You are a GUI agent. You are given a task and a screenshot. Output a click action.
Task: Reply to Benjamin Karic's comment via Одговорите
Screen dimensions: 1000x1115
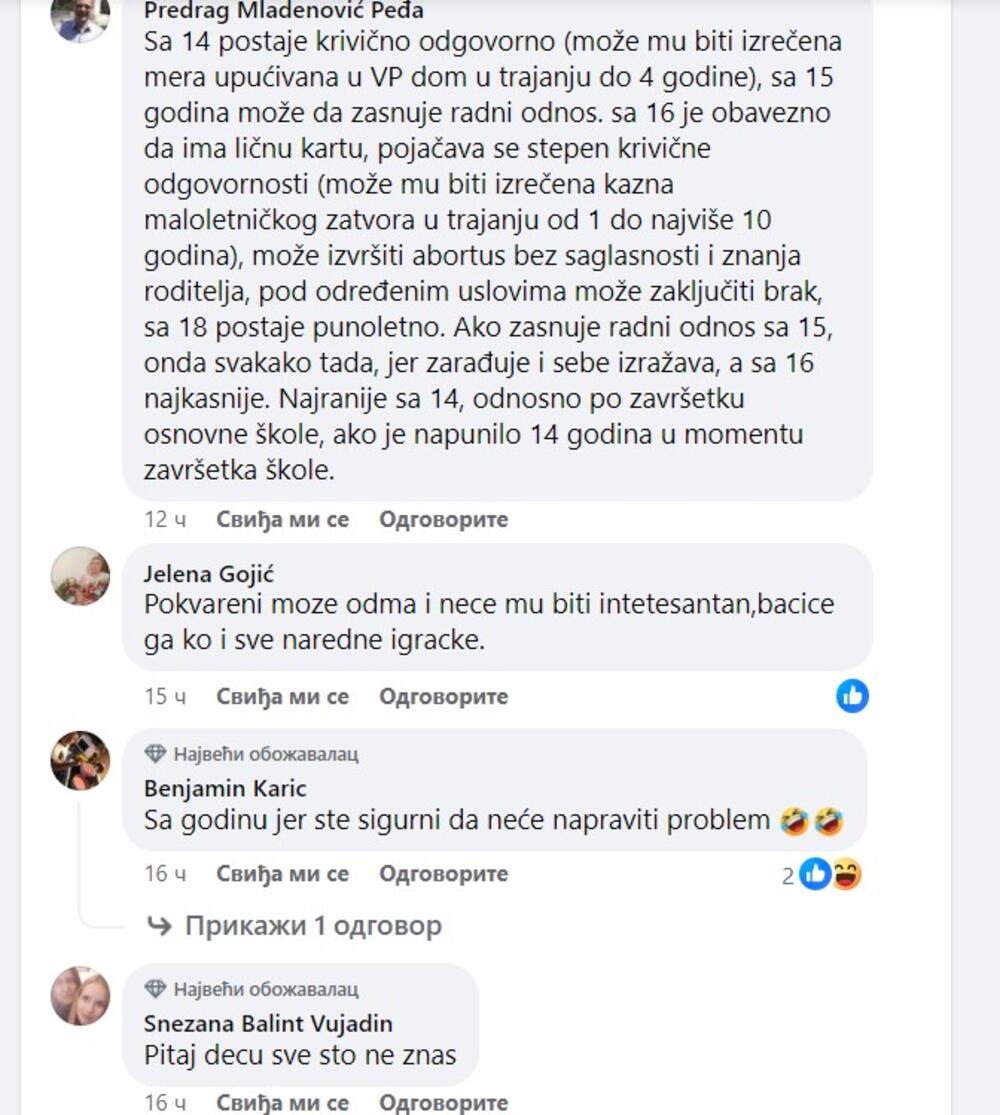coord(444,873)
